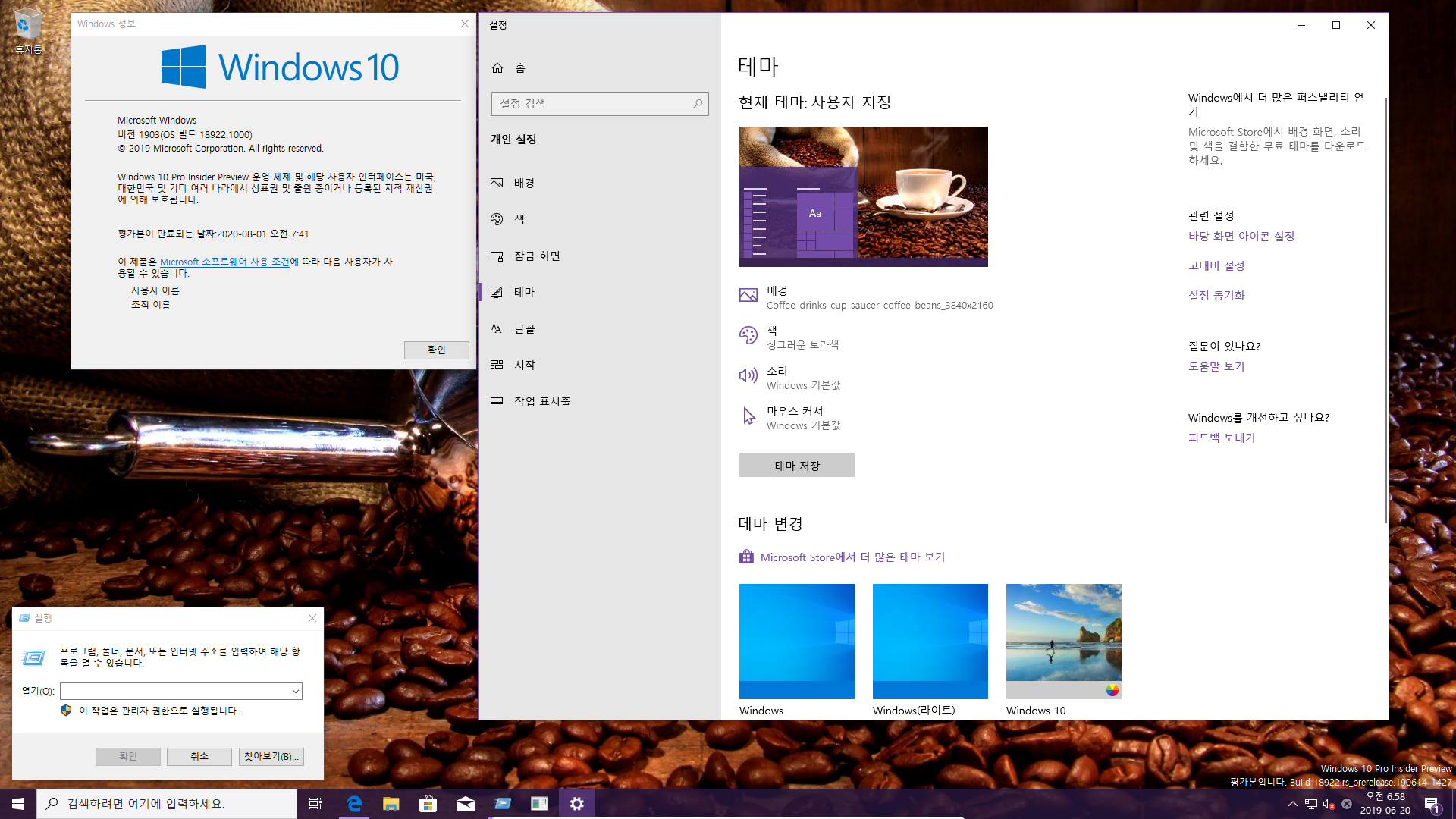Screen dimensions: 1456x819
Task: Select the Windows 10 theme thumbnail
Action: (1063, 642)
